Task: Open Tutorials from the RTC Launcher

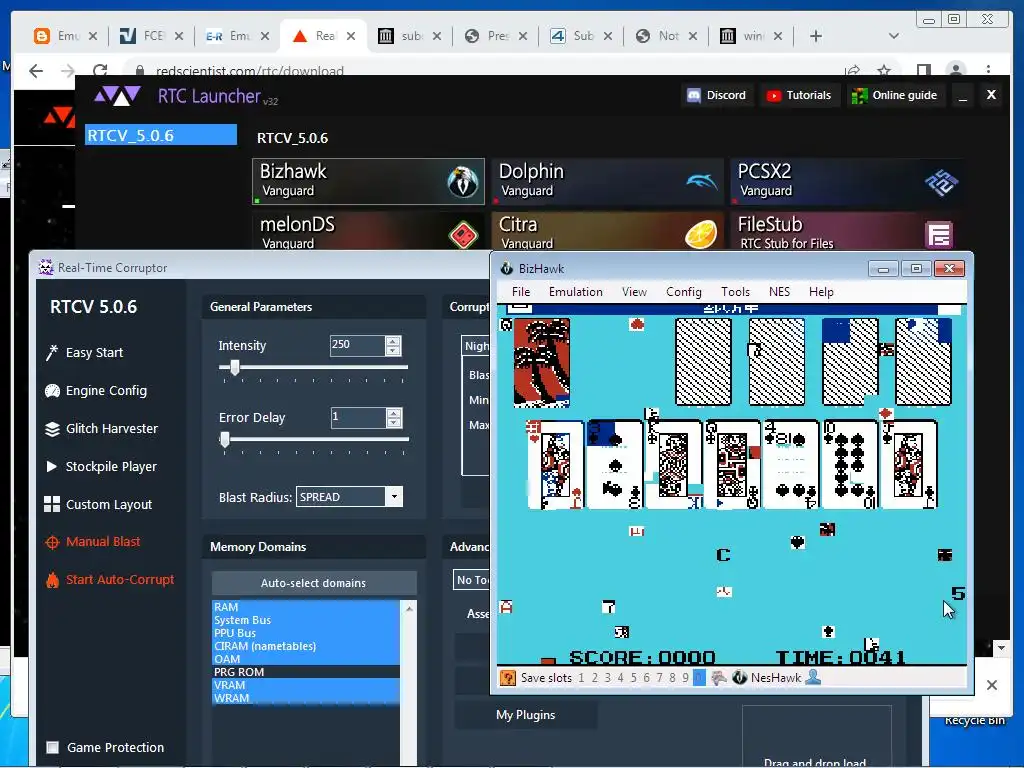Action: (799, 95)
